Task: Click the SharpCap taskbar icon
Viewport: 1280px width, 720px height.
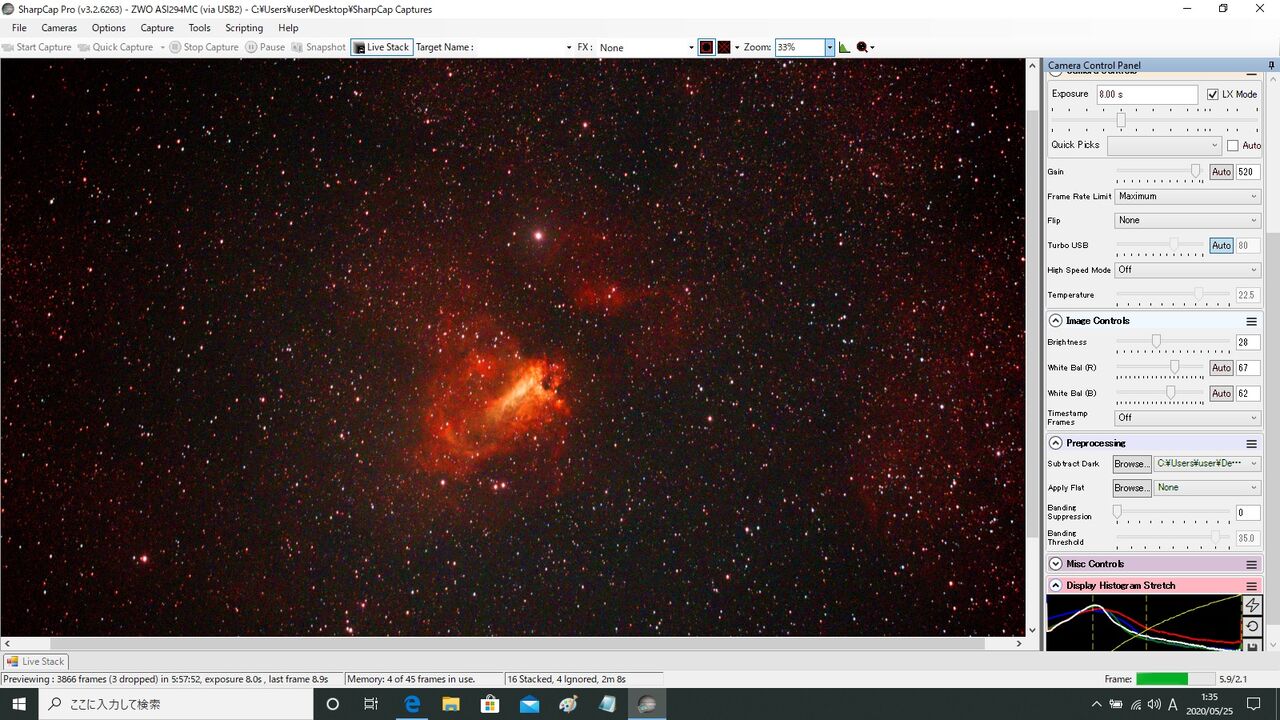Action: tap(646, 704)
